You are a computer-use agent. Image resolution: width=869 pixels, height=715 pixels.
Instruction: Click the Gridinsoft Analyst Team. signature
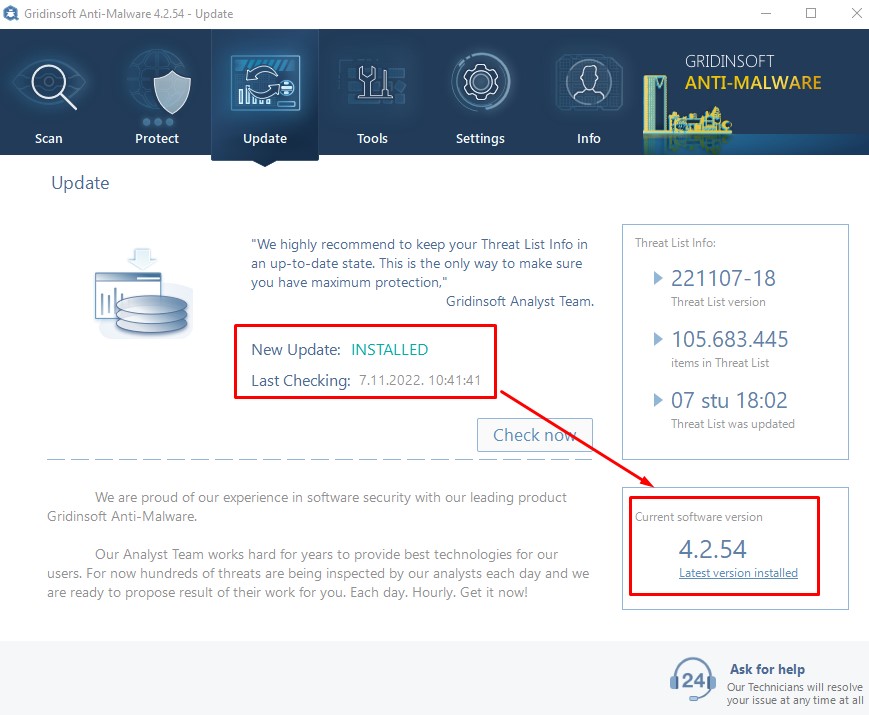pyautogui.click(x=520, y=302)
